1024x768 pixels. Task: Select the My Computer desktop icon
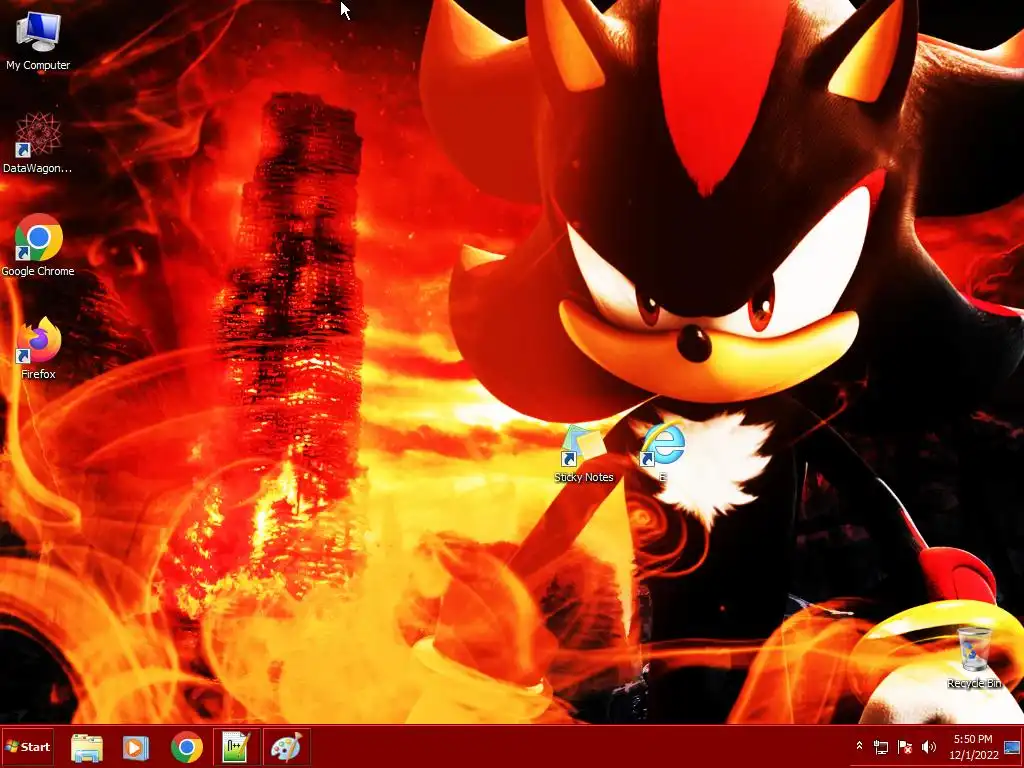pos(38,40)
